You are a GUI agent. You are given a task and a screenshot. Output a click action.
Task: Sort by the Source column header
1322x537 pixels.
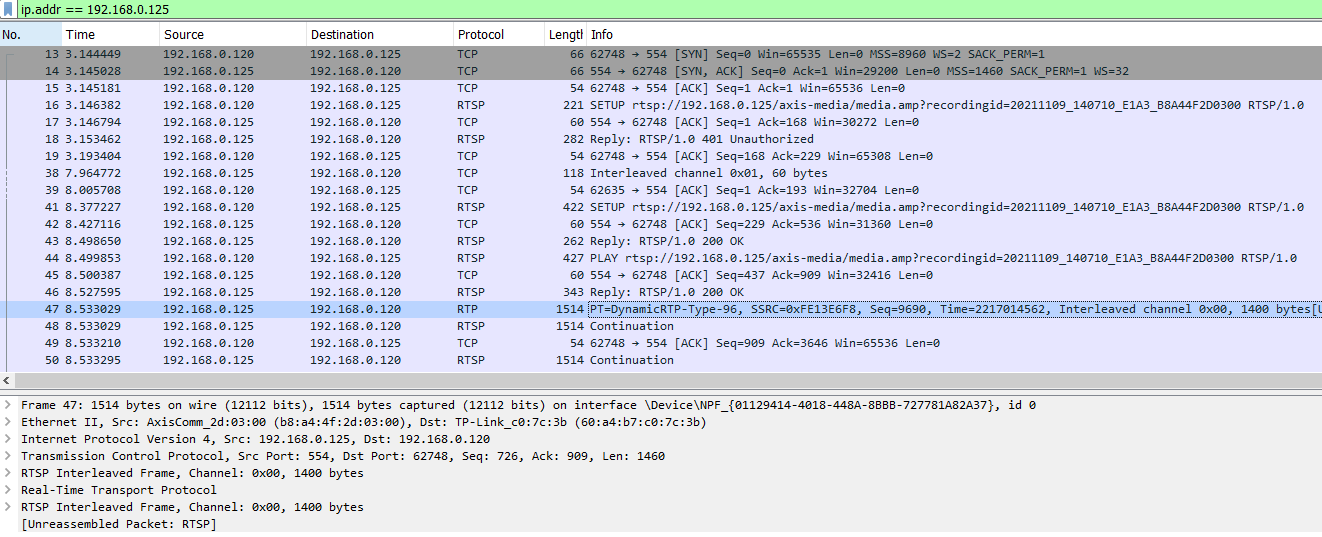[232, 34]
